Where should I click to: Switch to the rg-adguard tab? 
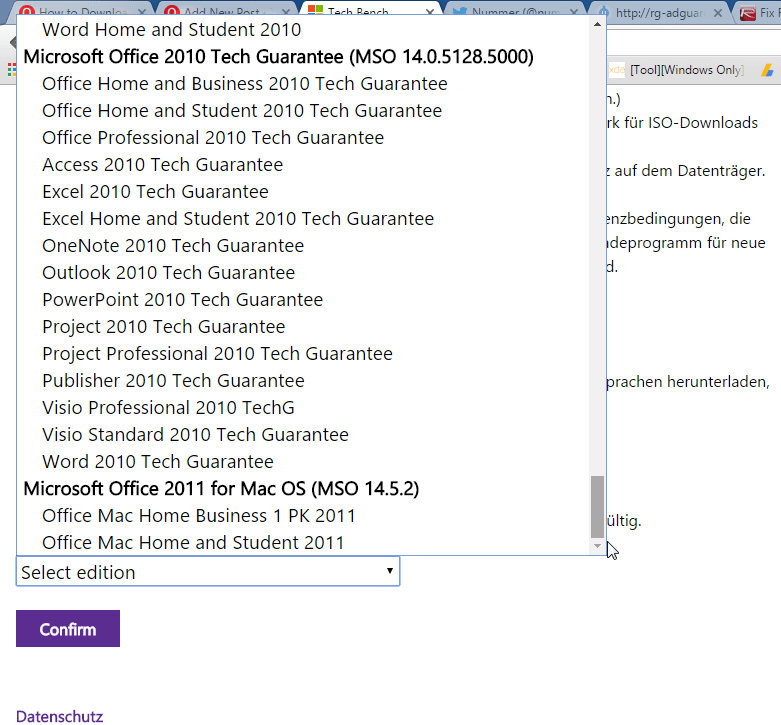[658, 12]
